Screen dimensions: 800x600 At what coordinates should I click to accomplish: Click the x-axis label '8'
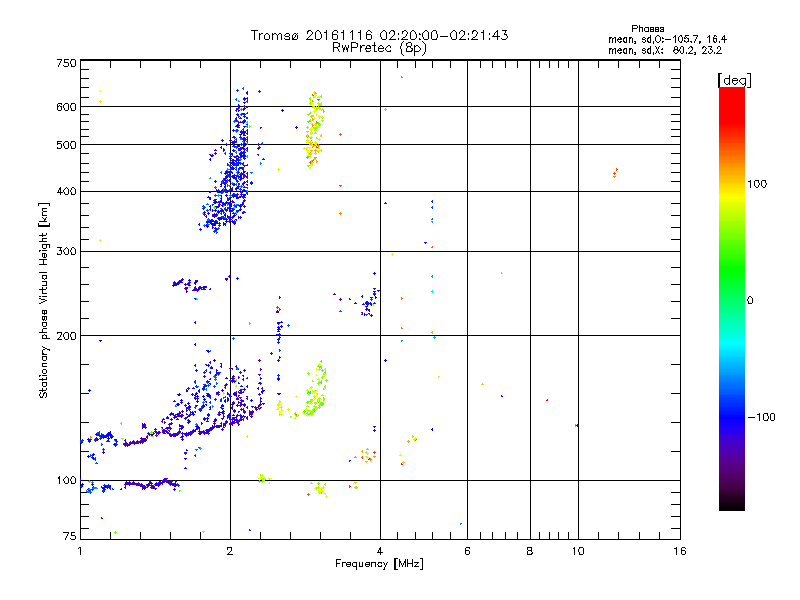coord(530,551)
